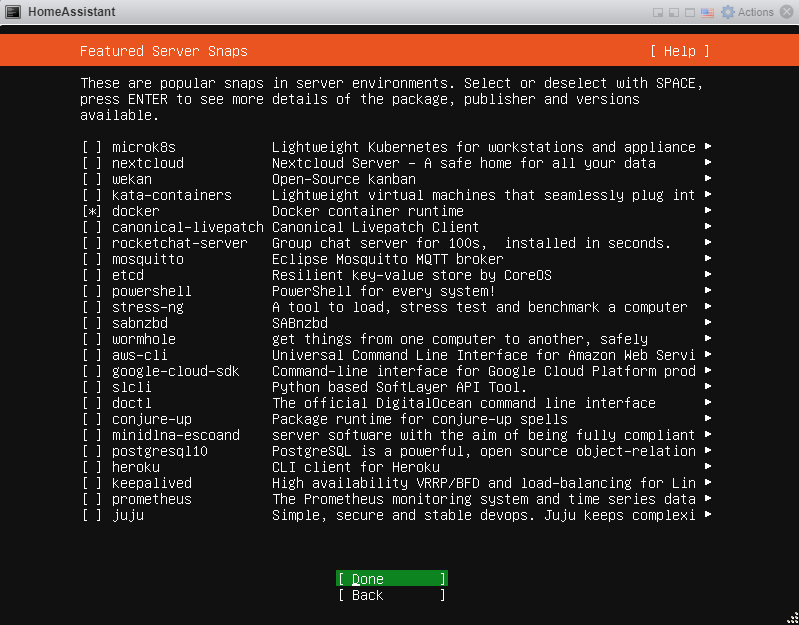This screenshot has height=625, width=799.
Task: Click 'Docker container runtime' description
Action: coord(368,211)
